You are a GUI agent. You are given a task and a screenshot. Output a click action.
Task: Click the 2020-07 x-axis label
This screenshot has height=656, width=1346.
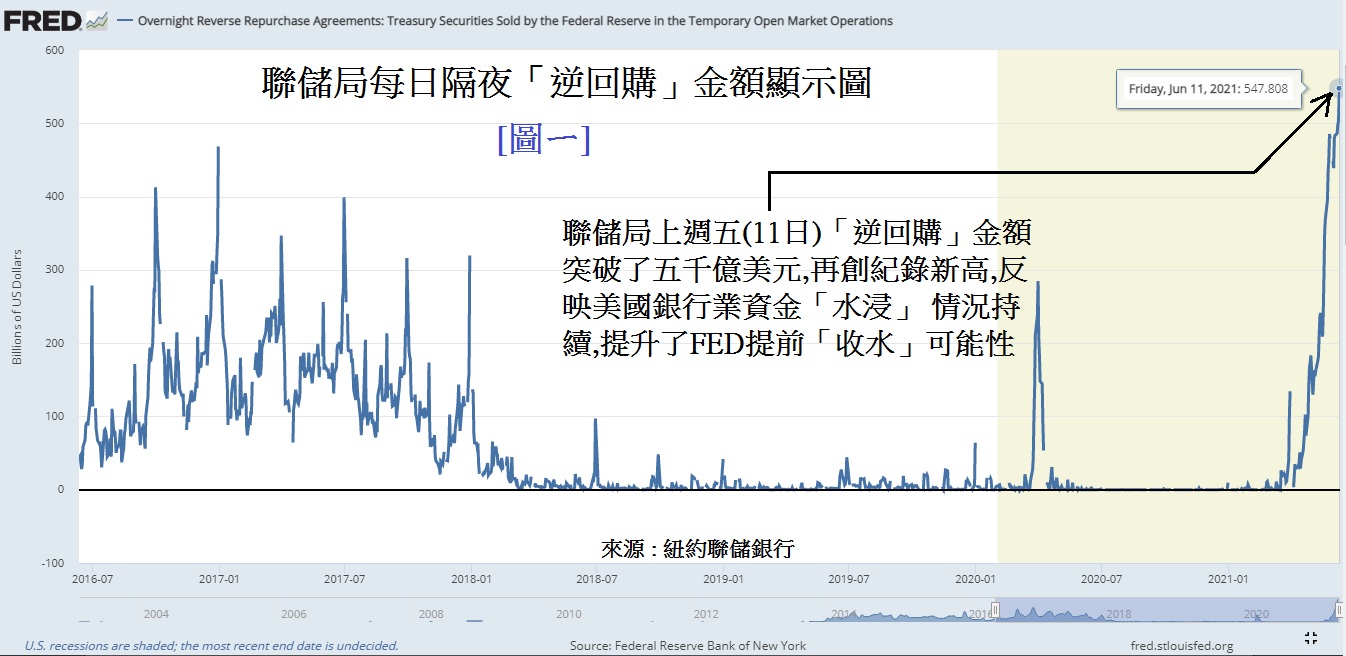pyautogui.click(x=1100, y=579)
